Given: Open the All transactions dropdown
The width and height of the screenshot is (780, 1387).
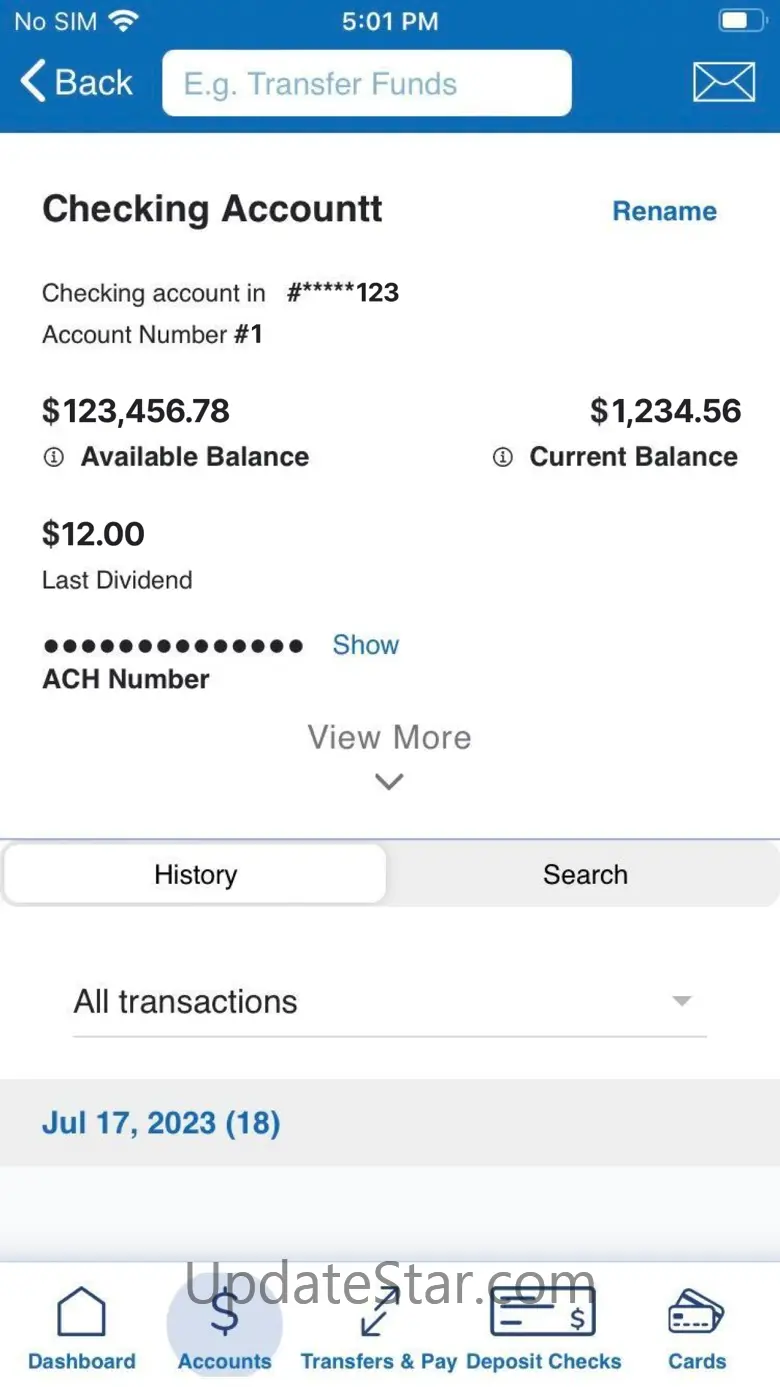Looking at the screenshot, I should tap(389, 1002).
